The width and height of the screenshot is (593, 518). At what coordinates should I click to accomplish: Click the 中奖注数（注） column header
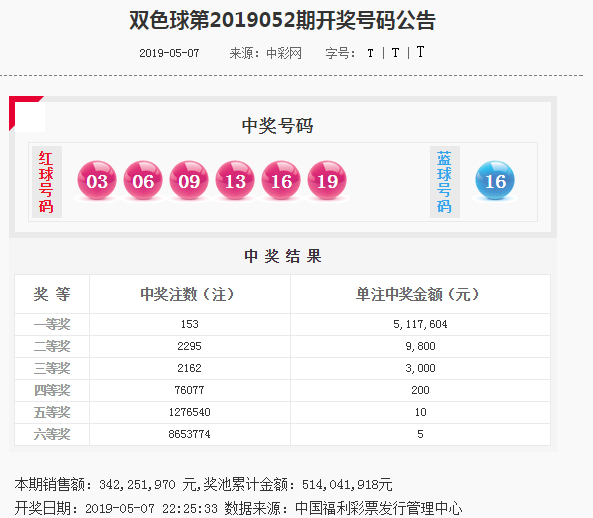187,294
